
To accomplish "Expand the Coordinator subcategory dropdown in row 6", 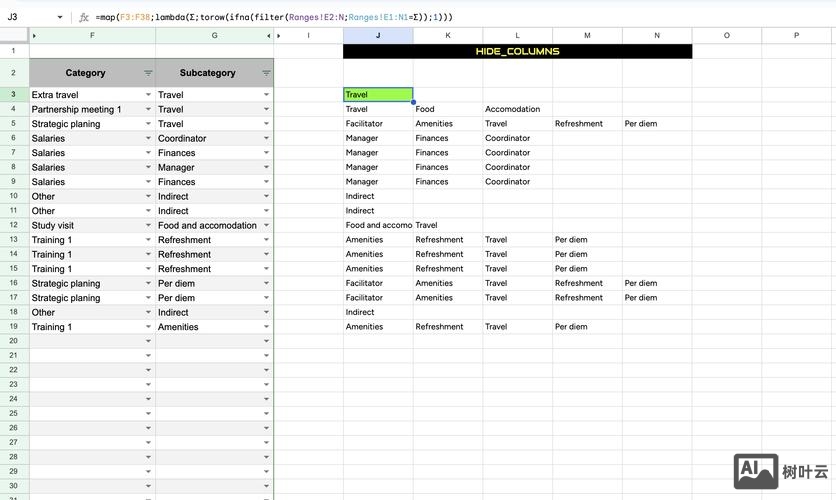I will [x=266, y=139].
